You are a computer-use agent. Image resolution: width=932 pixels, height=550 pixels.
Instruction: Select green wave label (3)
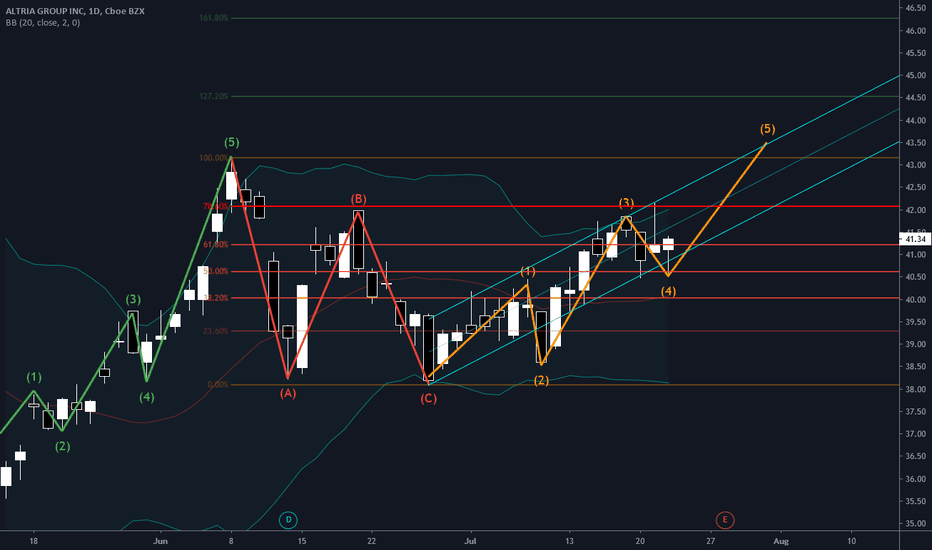133,300
